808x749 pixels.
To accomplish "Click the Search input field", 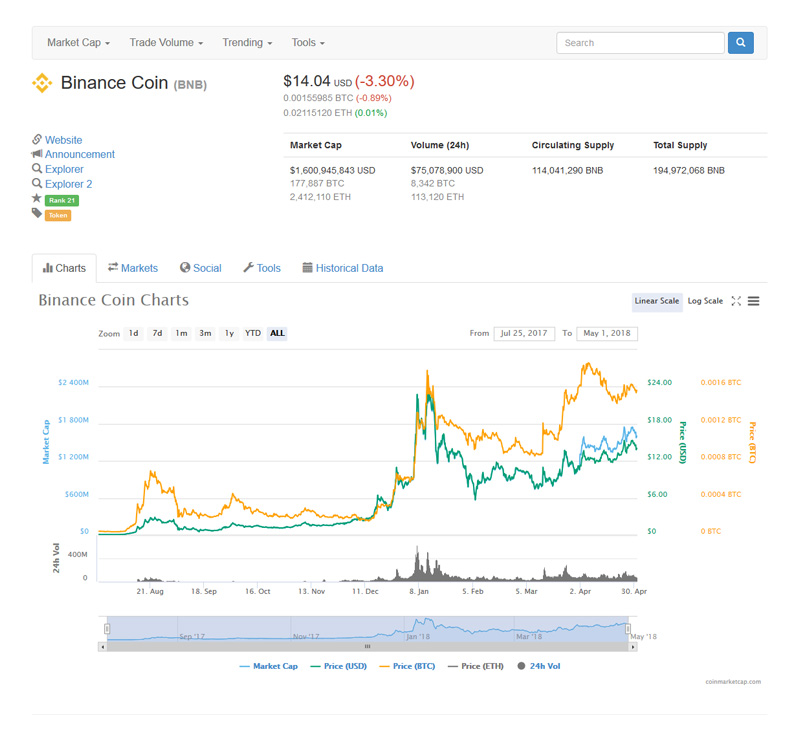I will coord(641,43).
